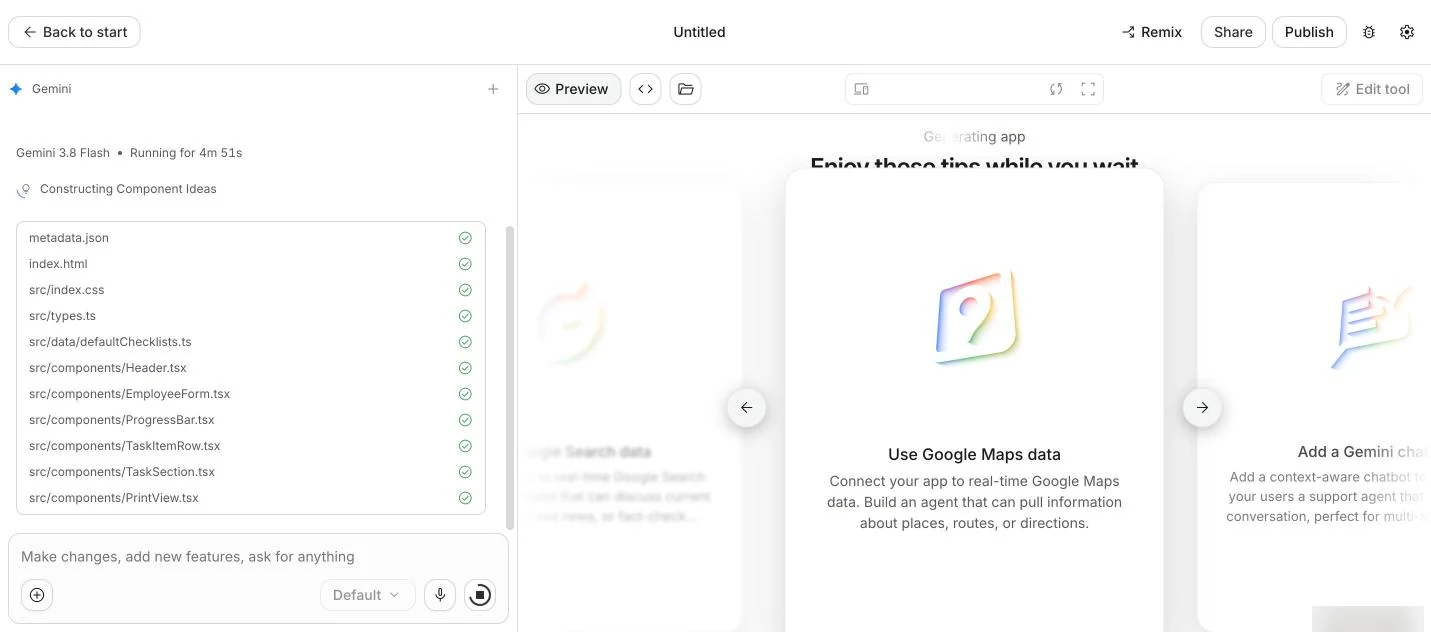1431x632 pixels.
Task: Switch to the code view icon
Action: [645, 89]
